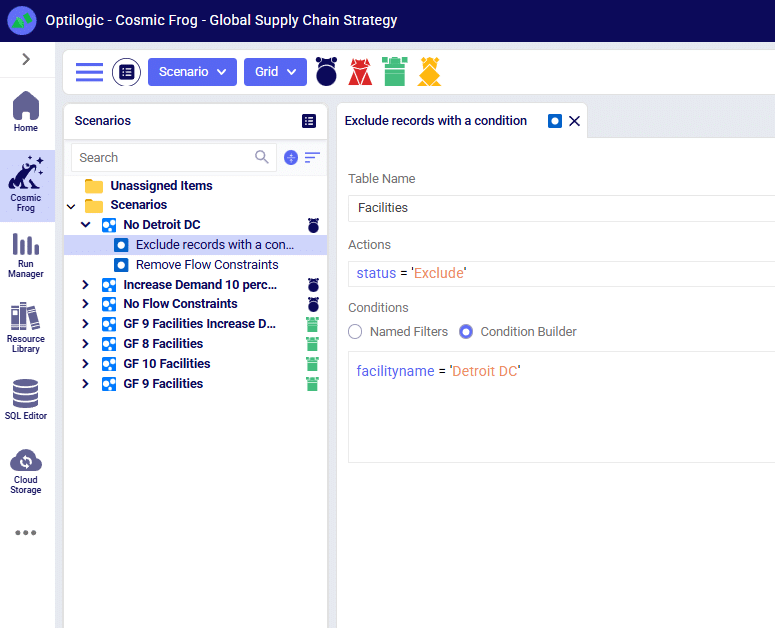Image resolution: width=775 pixels, height=628 pixels.
Task: Select the No Detroit DC scenario
Action: point(162,225)
